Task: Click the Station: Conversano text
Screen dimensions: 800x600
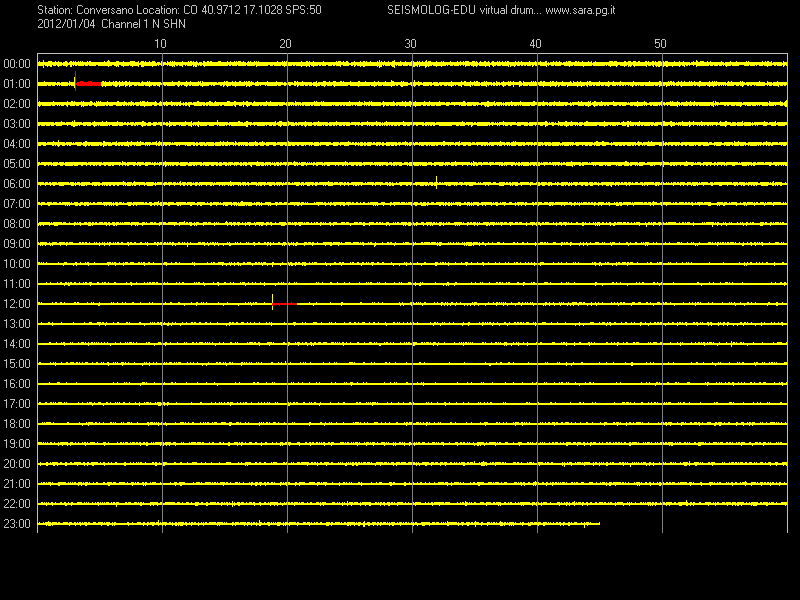Action: (x=83, y=10)
